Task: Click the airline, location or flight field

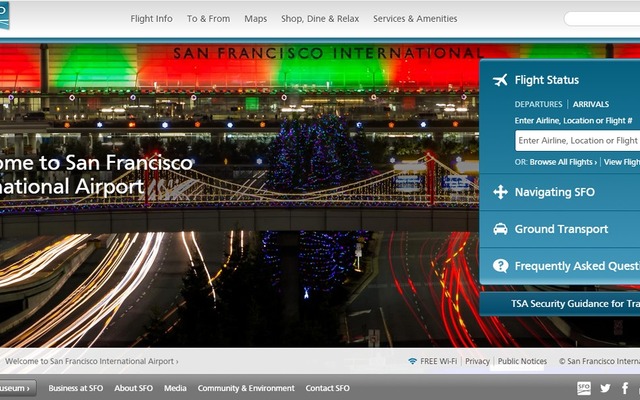Action: 578,141
